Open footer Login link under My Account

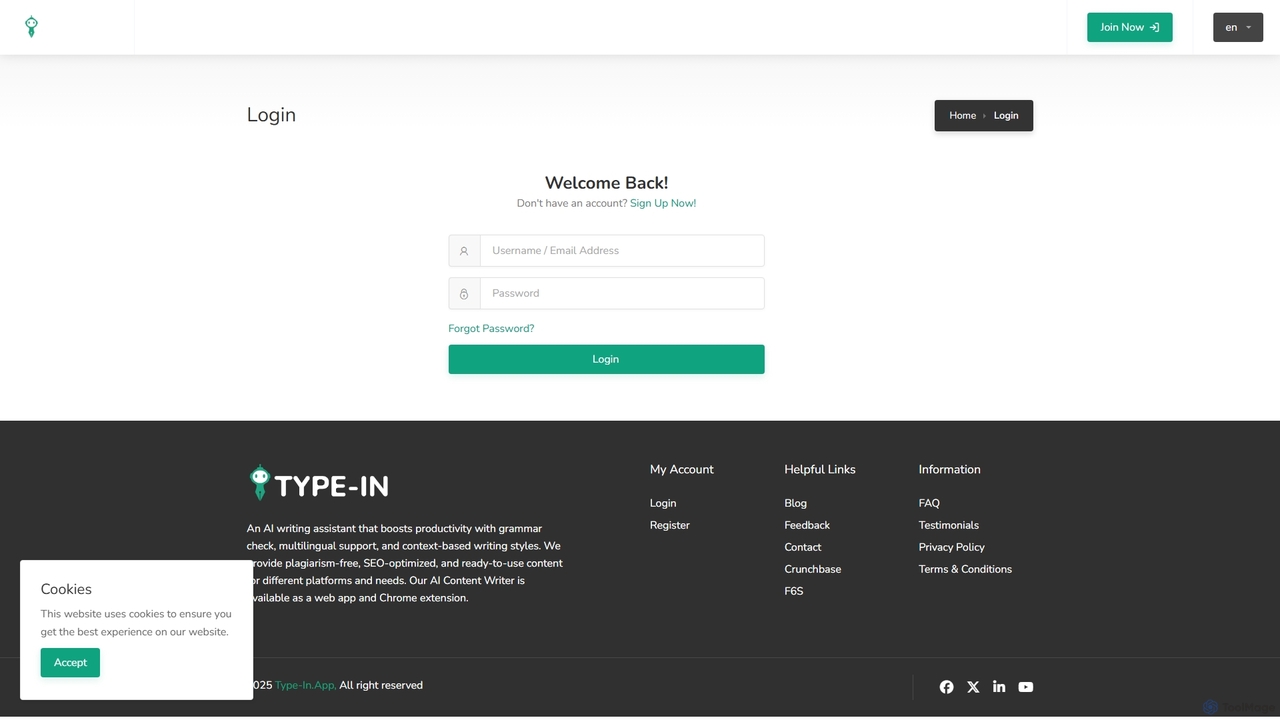pyautogui.click(x=663, y=503)
